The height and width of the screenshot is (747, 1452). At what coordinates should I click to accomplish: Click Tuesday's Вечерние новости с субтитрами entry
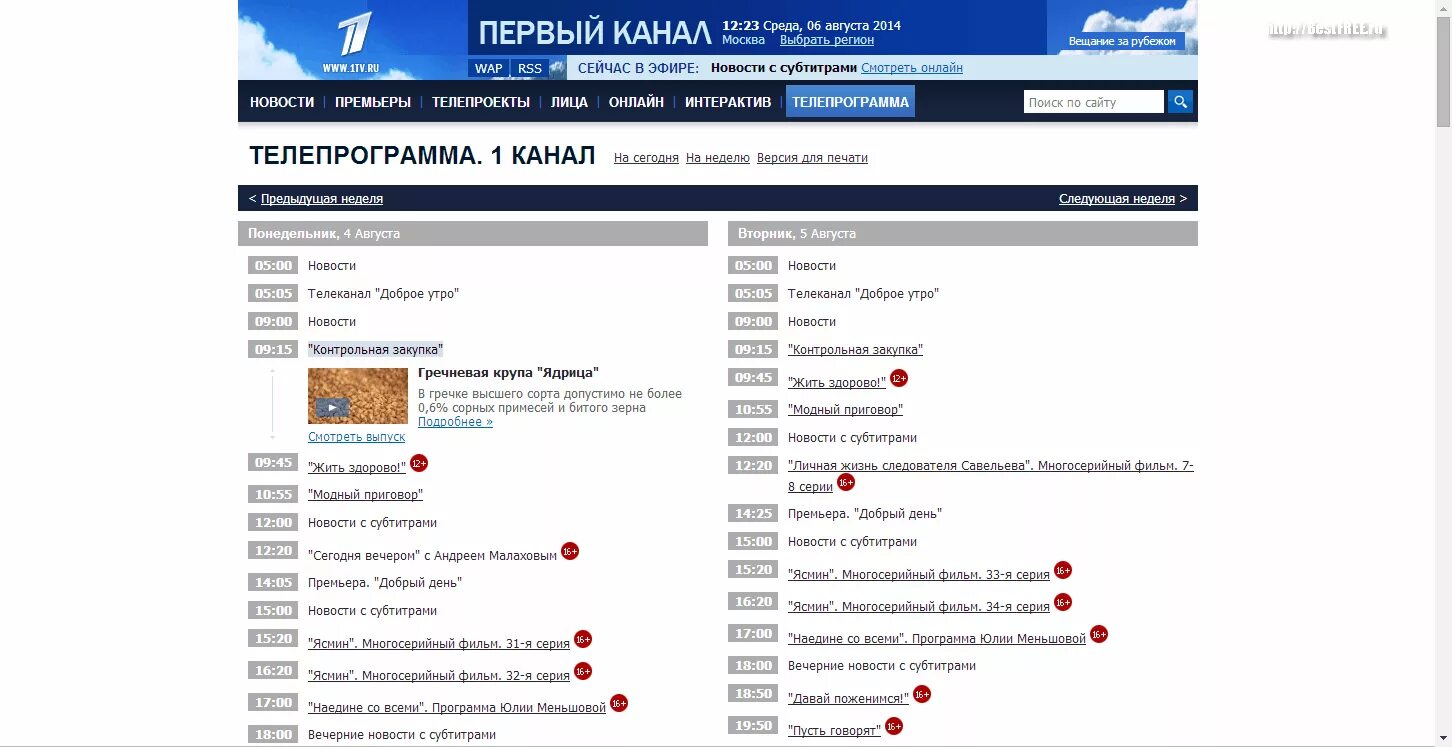click(x=882, y=666)
